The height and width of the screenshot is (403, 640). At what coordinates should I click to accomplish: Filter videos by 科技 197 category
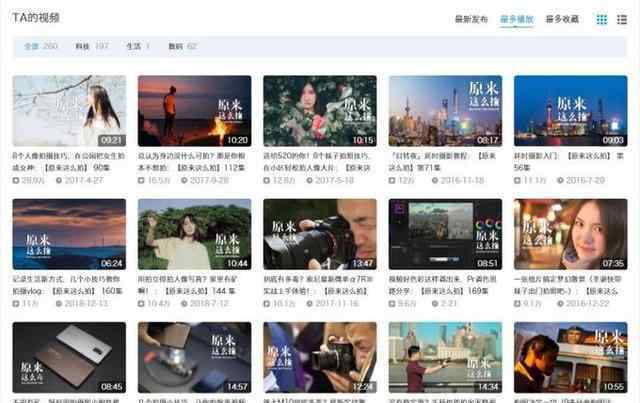pyautogui.click(x=92, y=46)
